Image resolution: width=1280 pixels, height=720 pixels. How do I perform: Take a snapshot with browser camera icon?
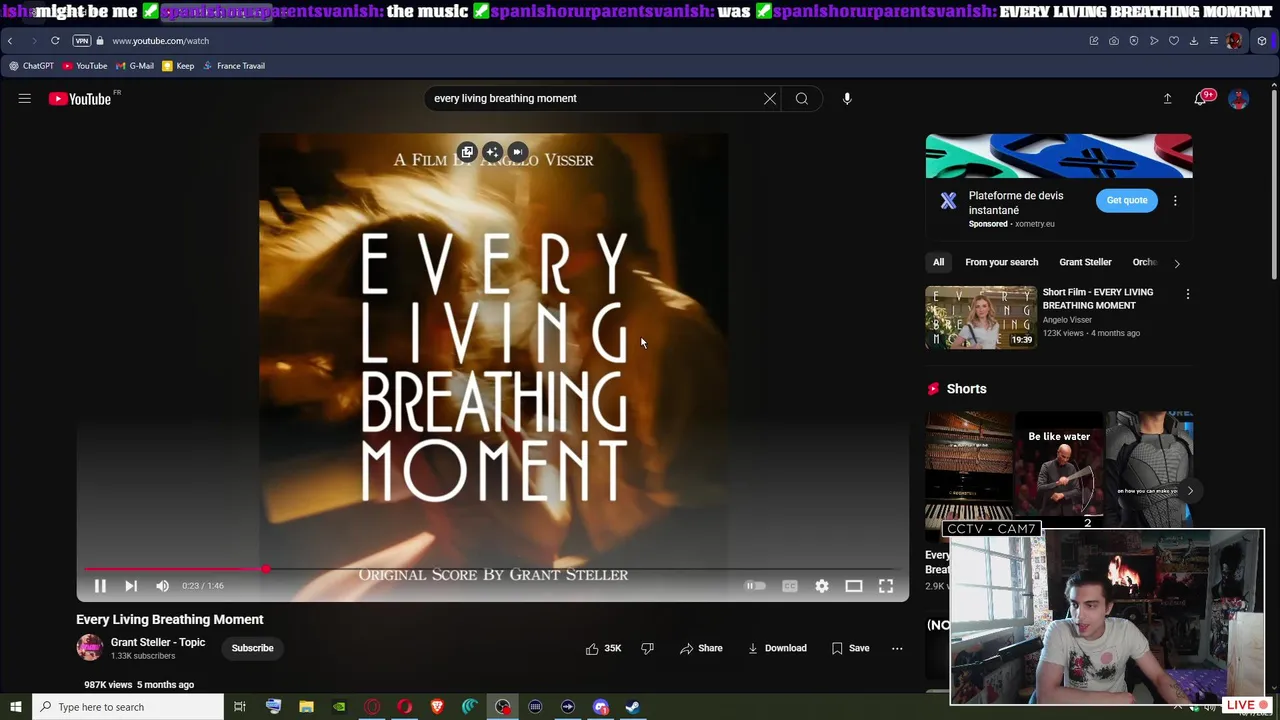click(1114, 41)
